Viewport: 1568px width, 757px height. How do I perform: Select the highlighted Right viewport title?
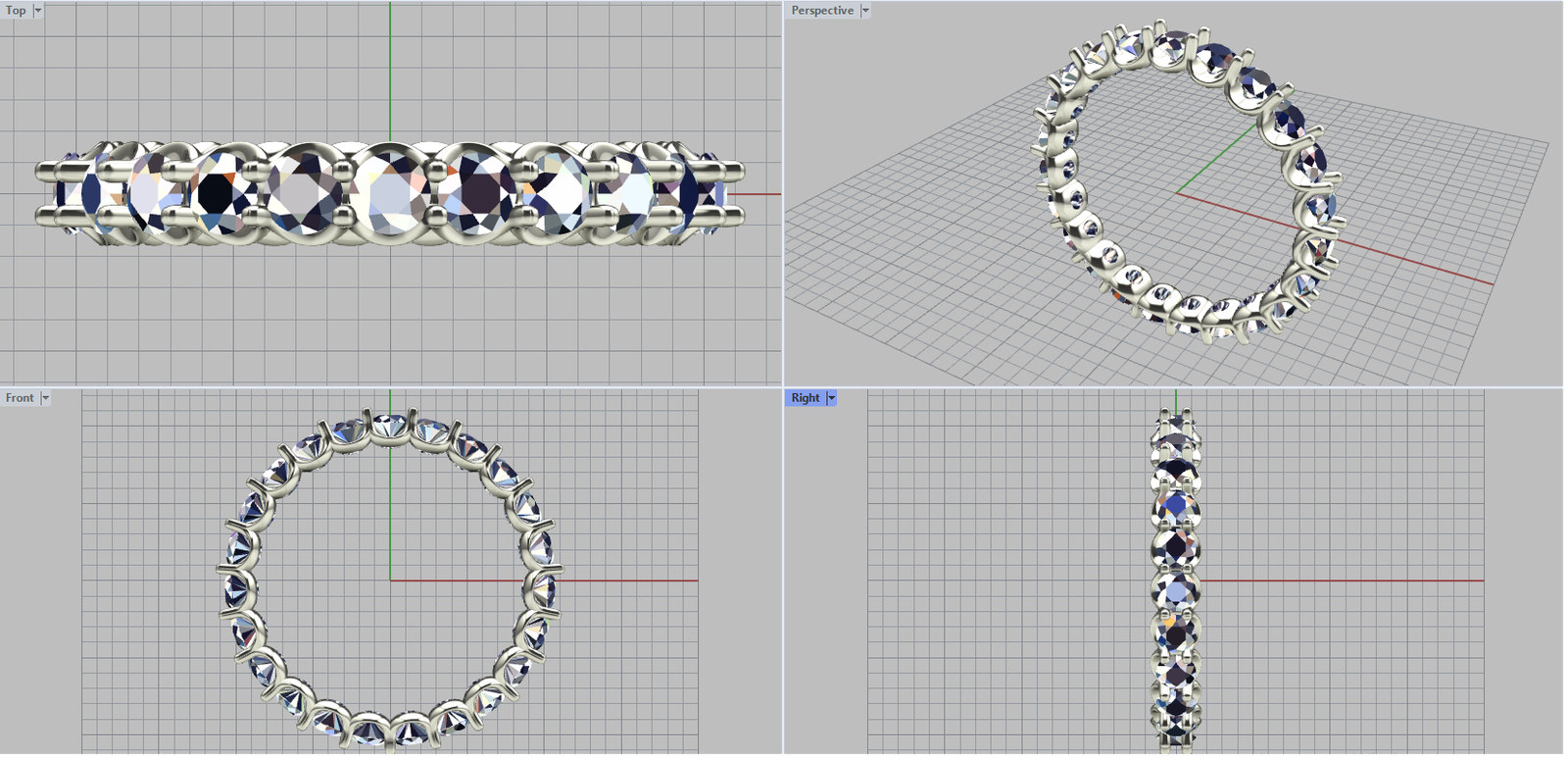(x=805, y=398)
